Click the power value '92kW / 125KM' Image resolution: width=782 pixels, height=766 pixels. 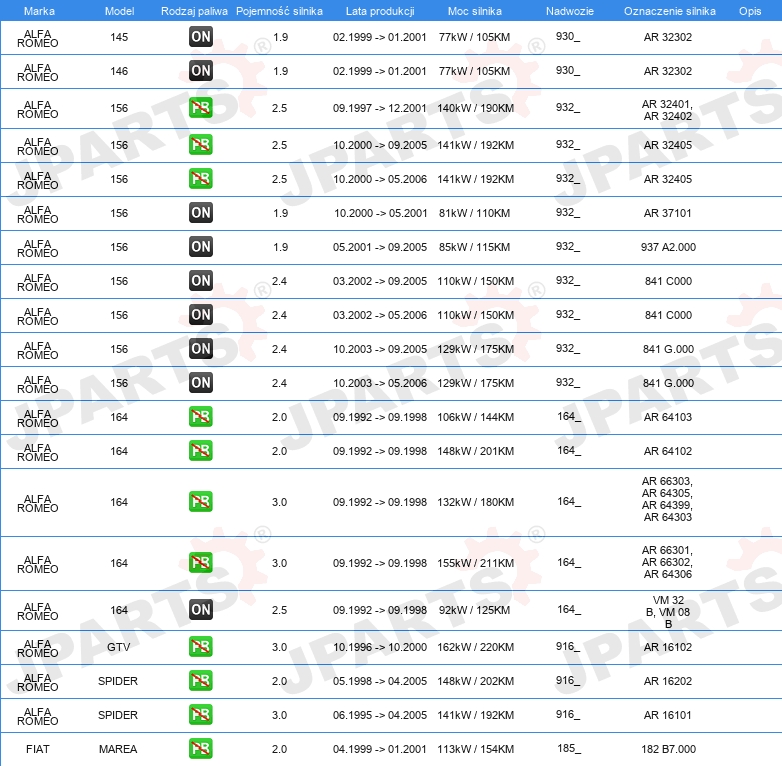(475, 610)
